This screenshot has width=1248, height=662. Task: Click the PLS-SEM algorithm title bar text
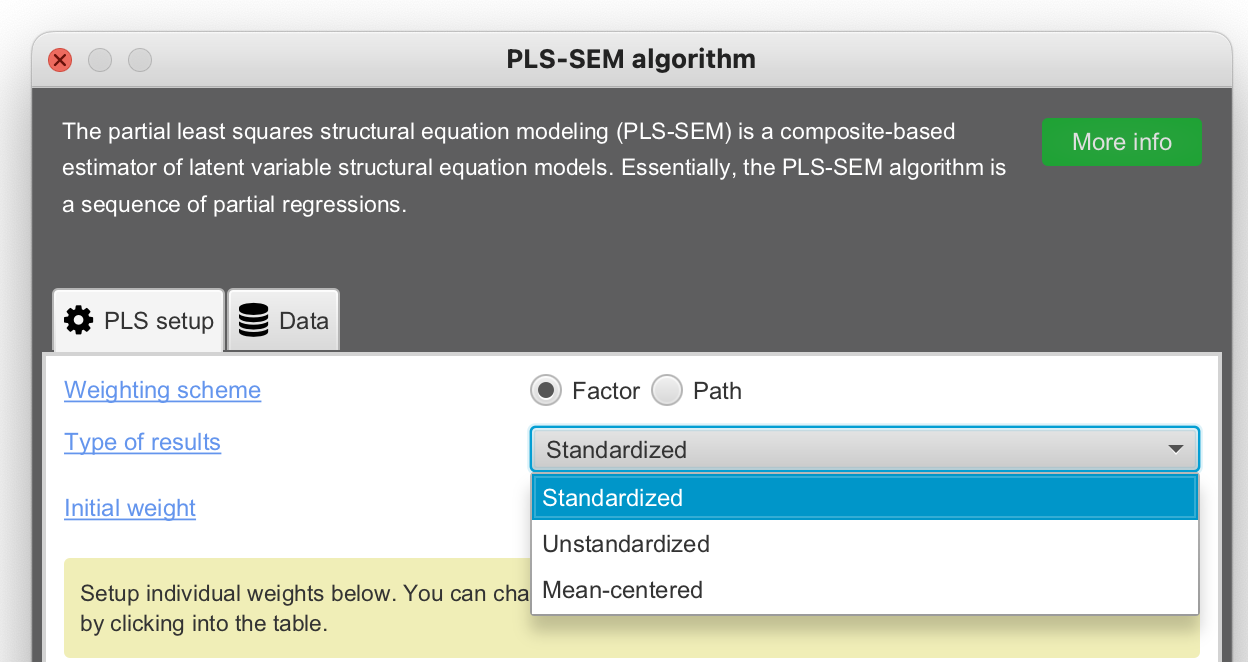click(631, 60)
